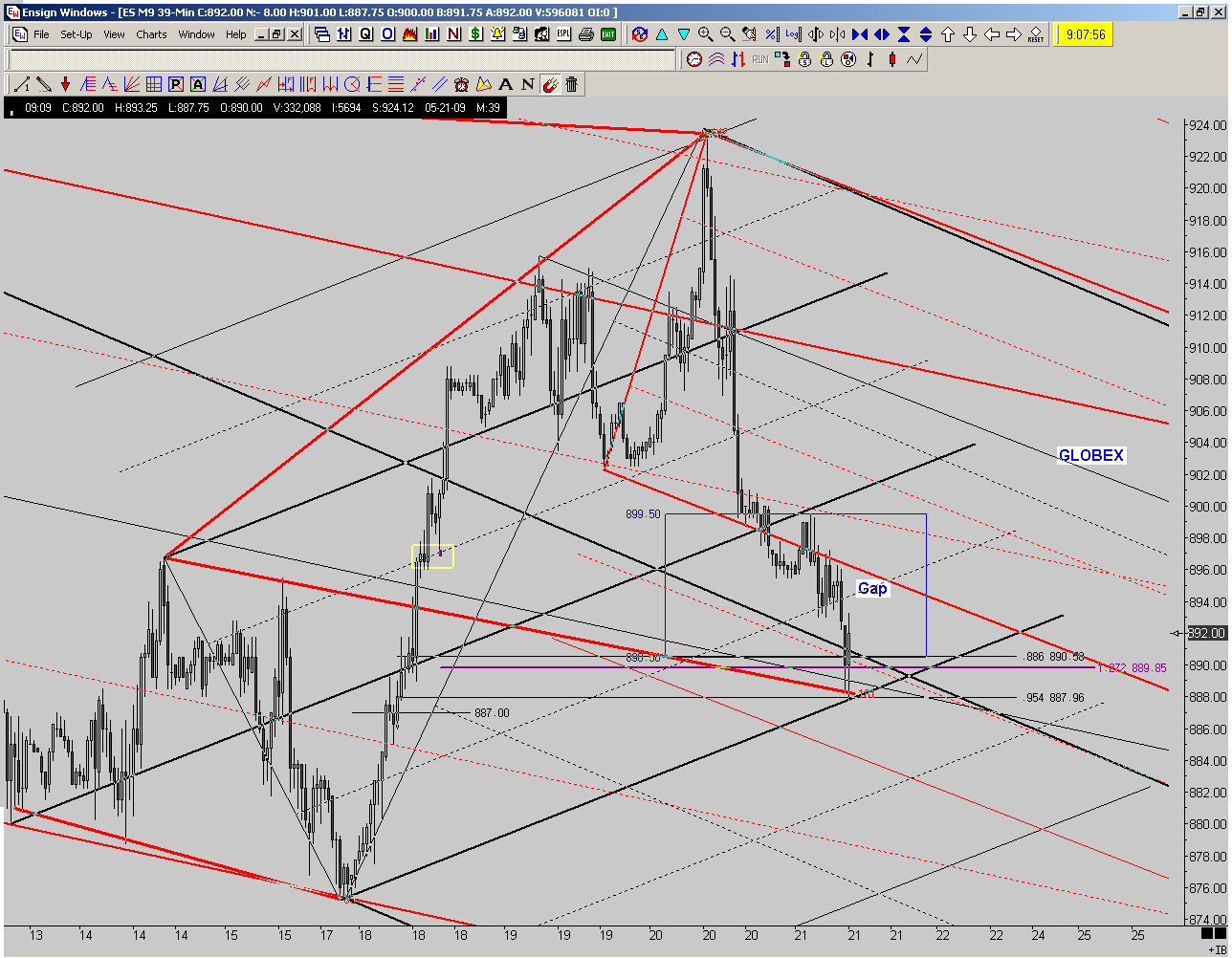
Task: Select the large A text tool
Action: (506, 83)
